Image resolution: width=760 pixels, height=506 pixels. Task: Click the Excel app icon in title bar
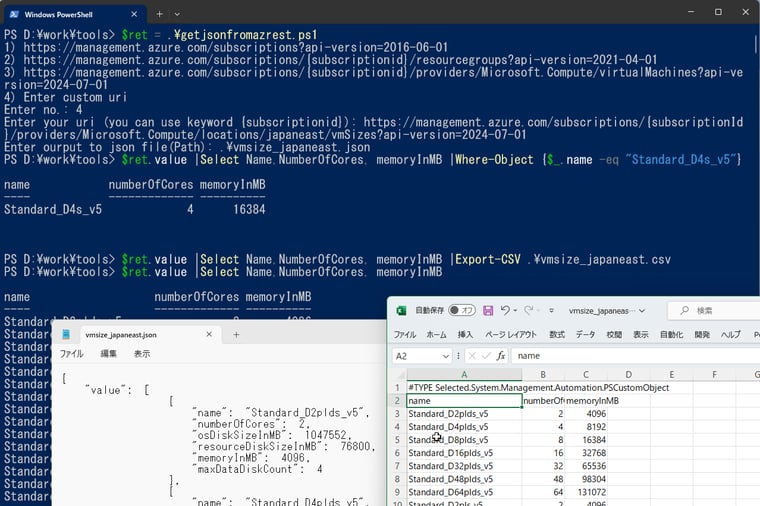401,311
